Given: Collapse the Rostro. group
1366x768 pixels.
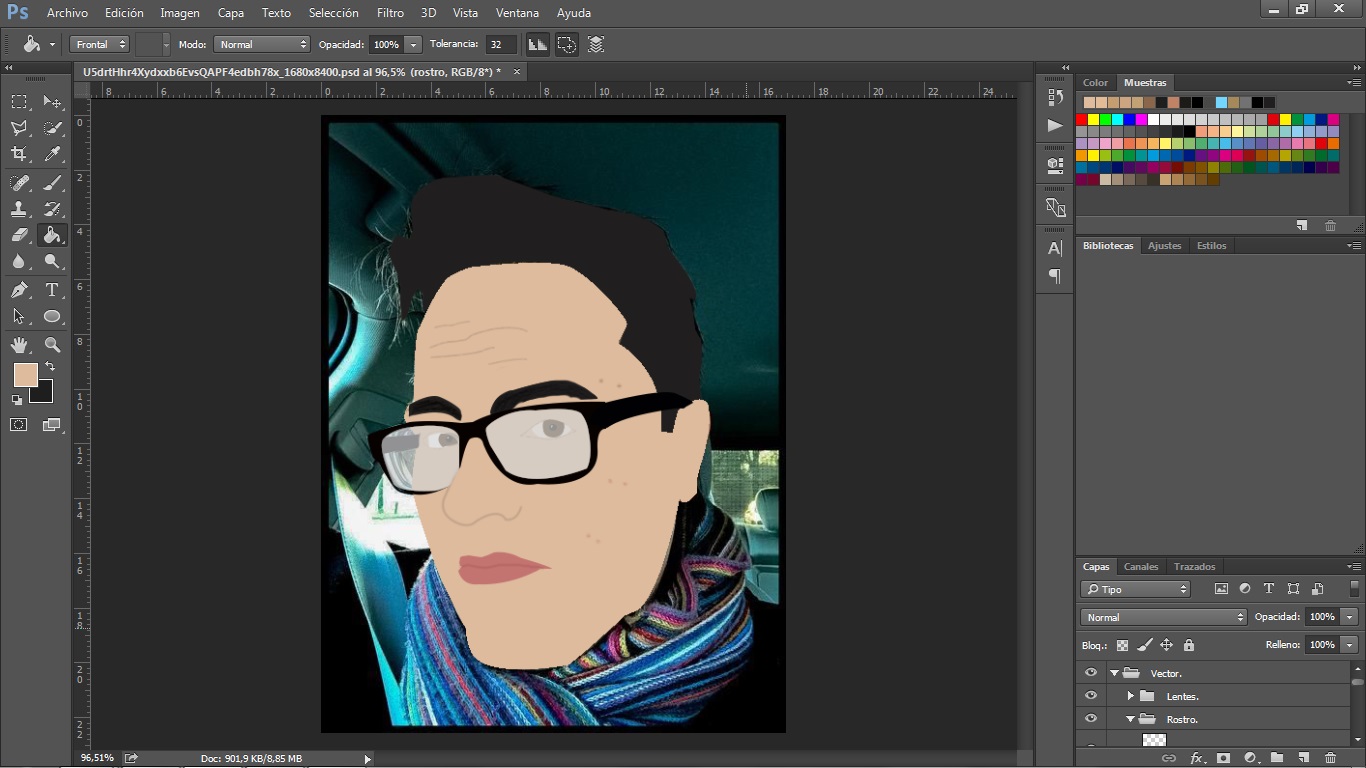Looking at the screenshot, I should [1130, 719].
